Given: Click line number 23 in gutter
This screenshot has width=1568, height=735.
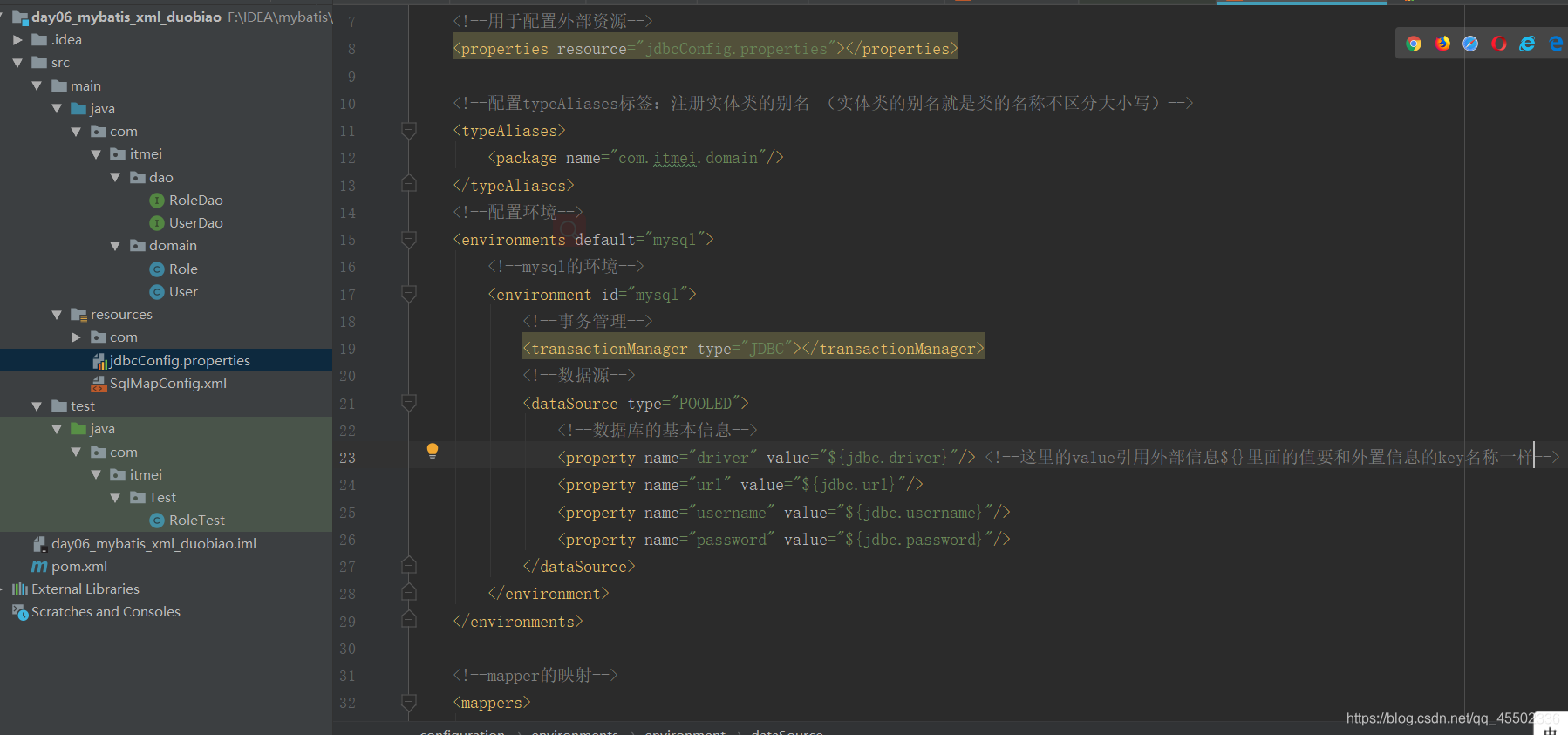Looking at the screenshot, I should (347, 458).
